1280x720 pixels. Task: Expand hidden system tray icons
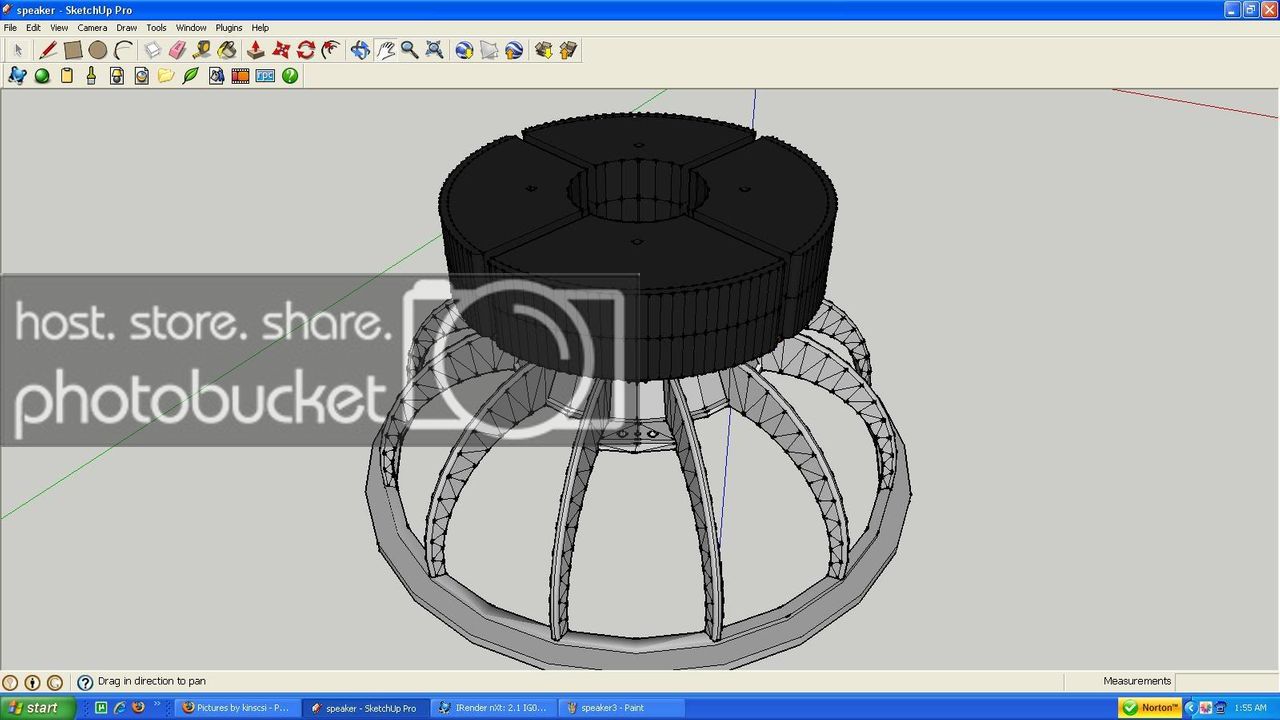(x=1191, y=708)
